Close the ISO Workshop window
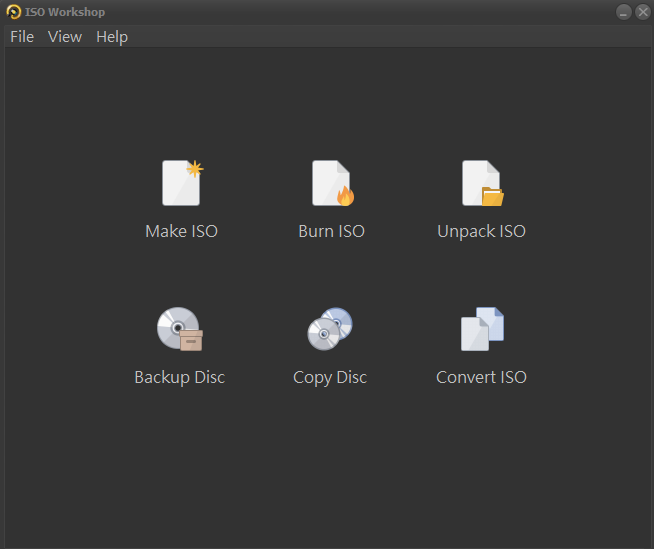Image resolution: width=654 pixels, height=549 pixels. [x=643, y=12]
